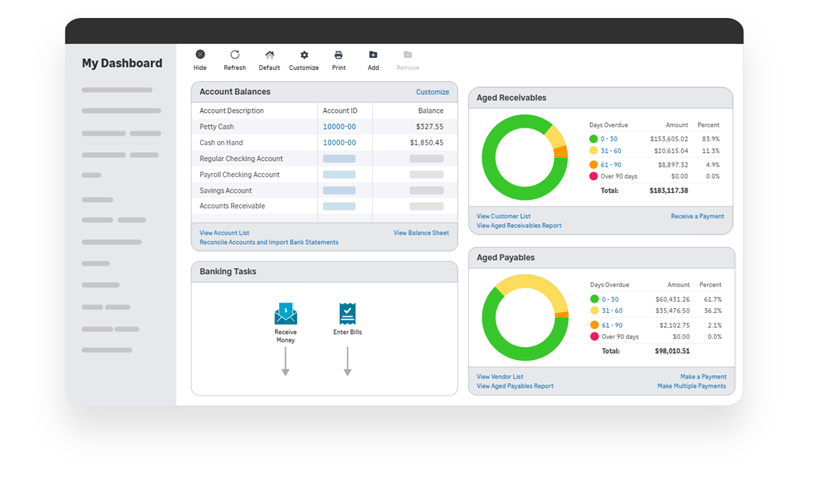Click the Aged Payables donut chart
The image size is (832, 502).
coord(525,317)
